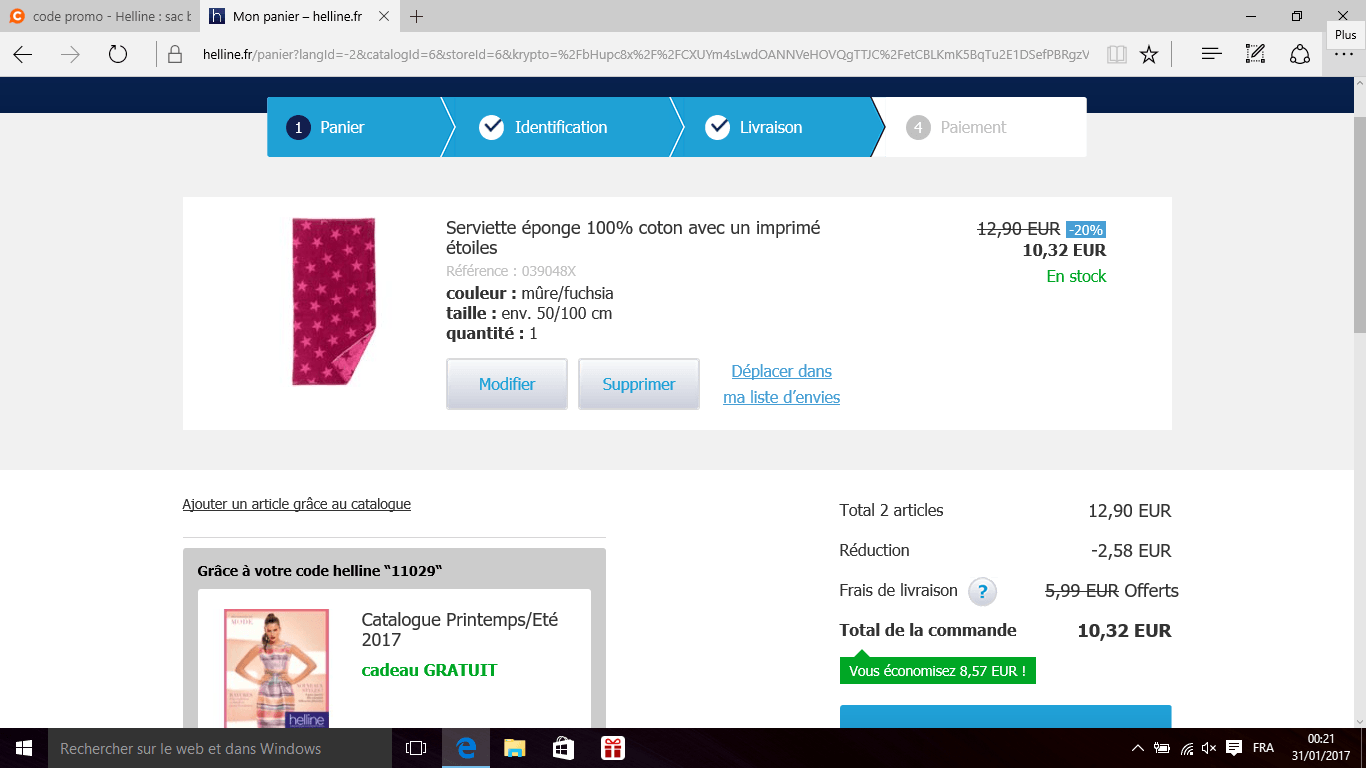The height and width of the screenshot is (768, 1366).
Task: Click the pink star towel thumbnail
Action: click(x=333, y=301)
